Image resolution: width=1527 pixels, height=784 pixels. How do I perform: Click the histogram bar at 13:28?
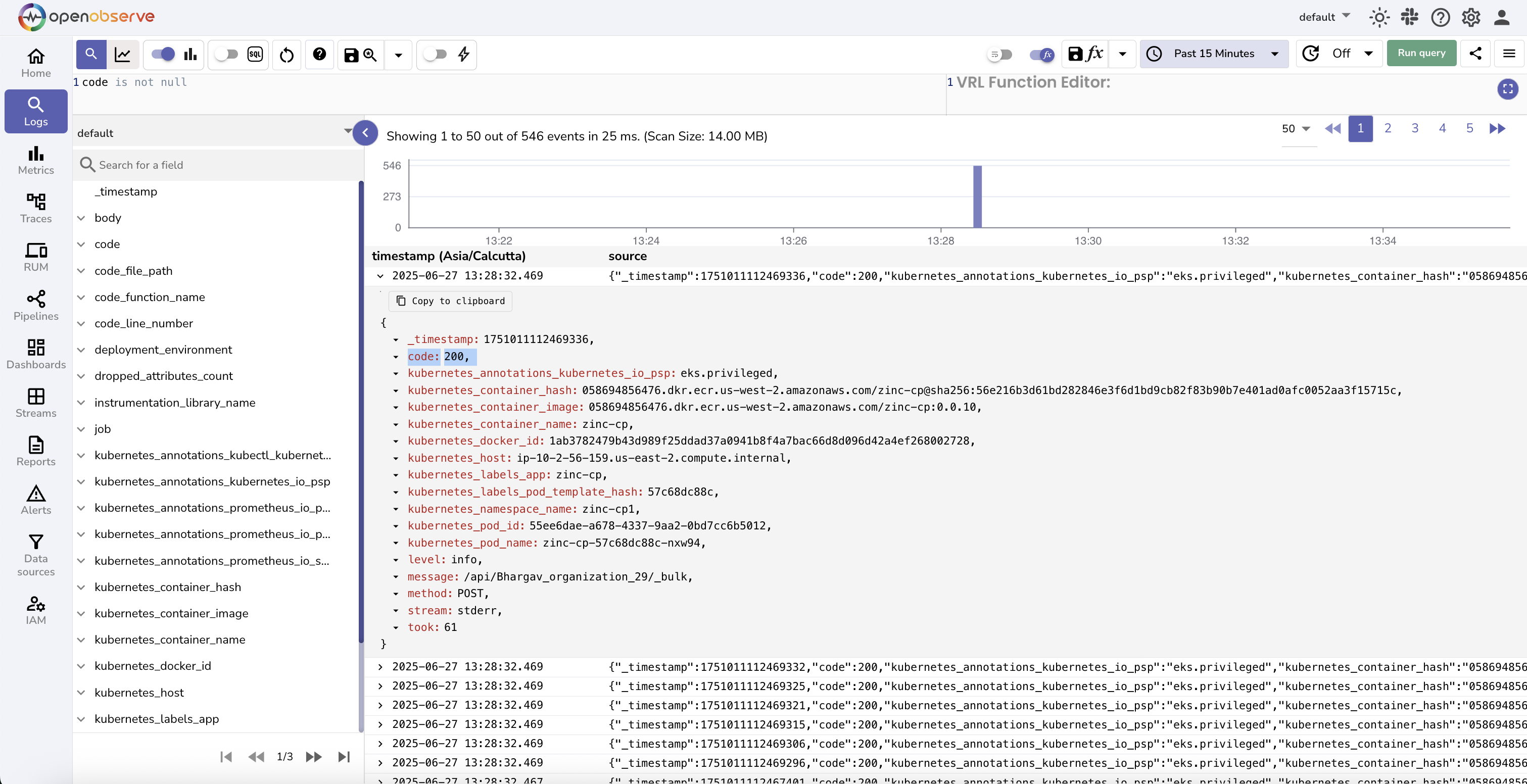coord(977,196)
